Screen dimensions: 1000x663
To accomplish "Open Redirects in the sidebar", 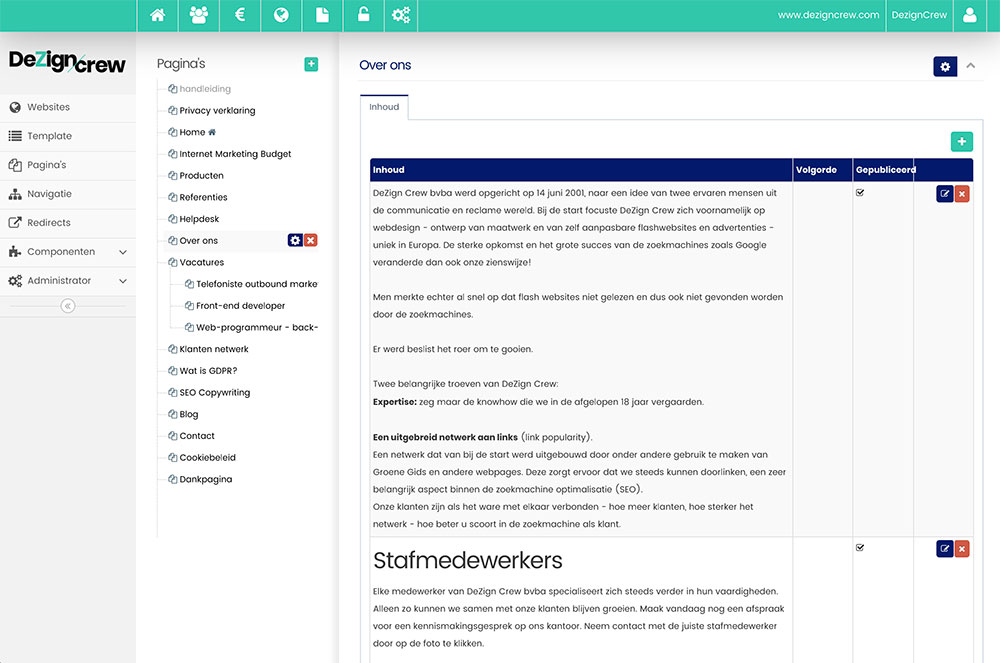I will tap(68, 222).
